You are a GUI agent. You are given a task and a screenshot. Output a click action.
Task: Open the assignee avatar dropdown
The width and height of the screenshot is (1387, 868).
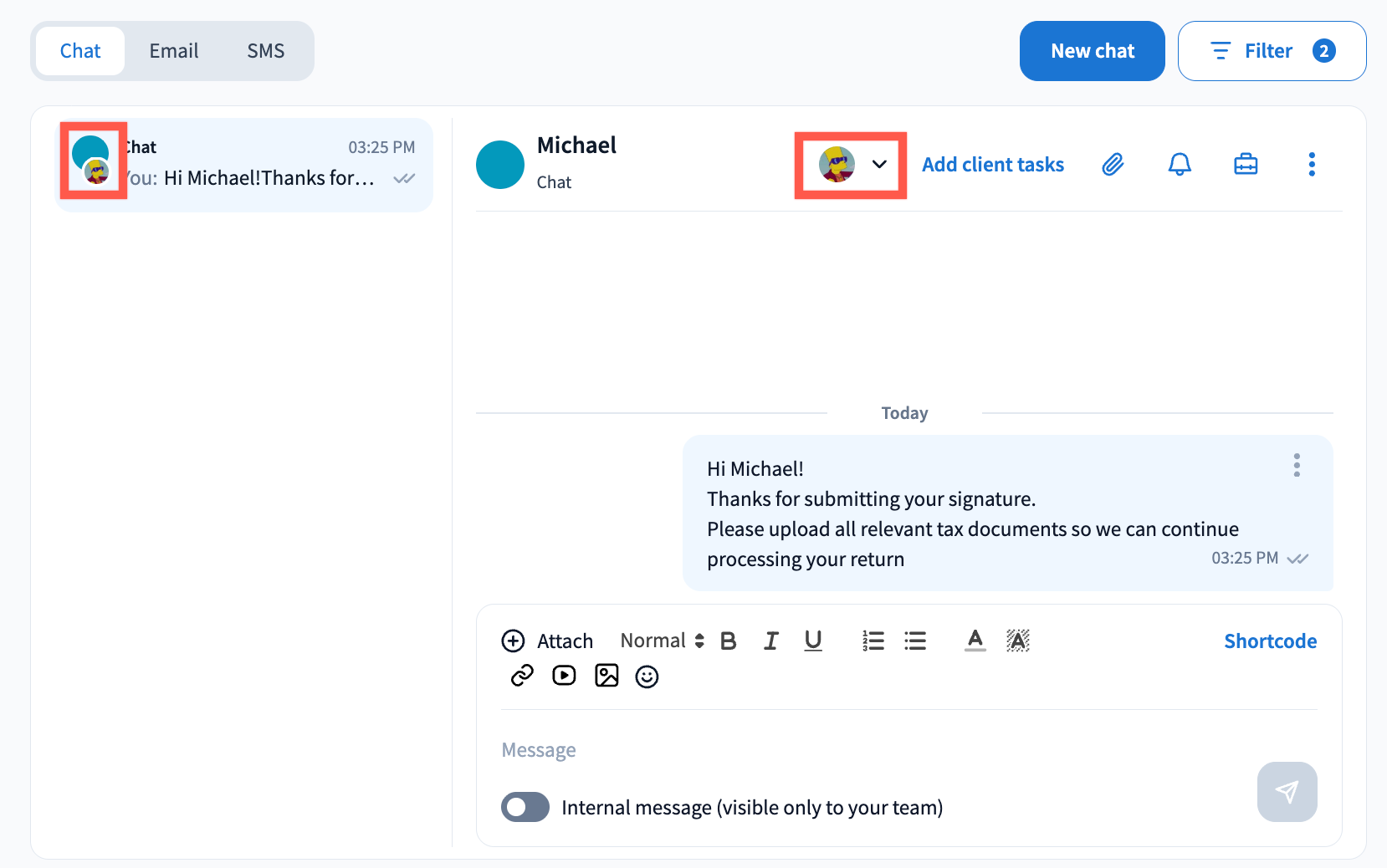coord(852,165)
